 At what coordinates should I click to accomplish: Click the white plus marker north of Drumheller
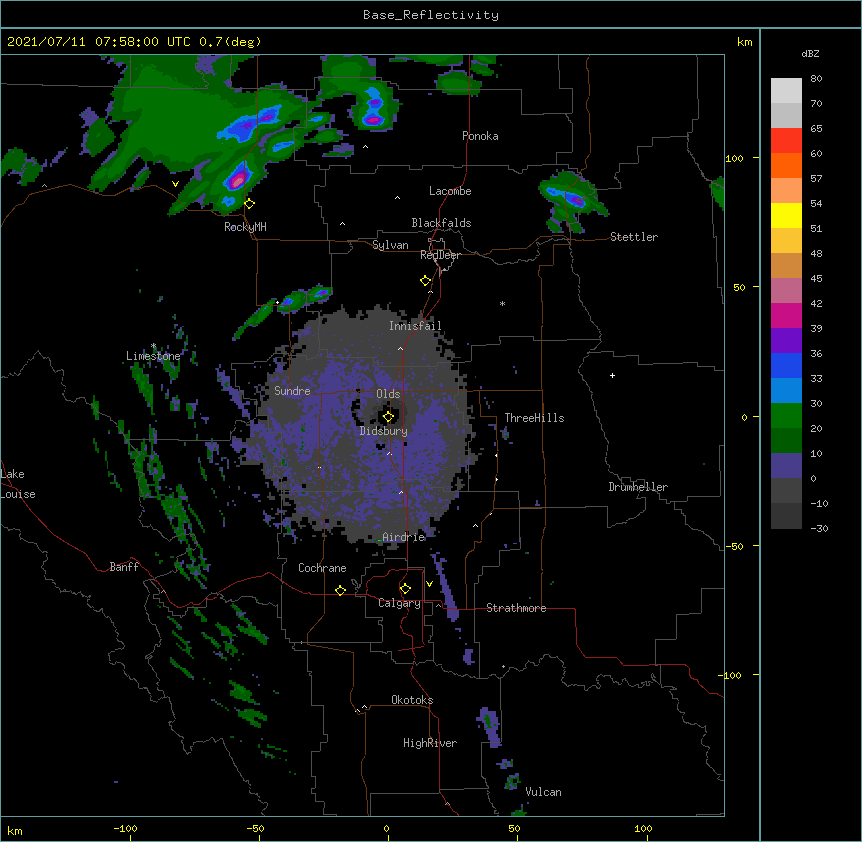(x=612, y=375)
